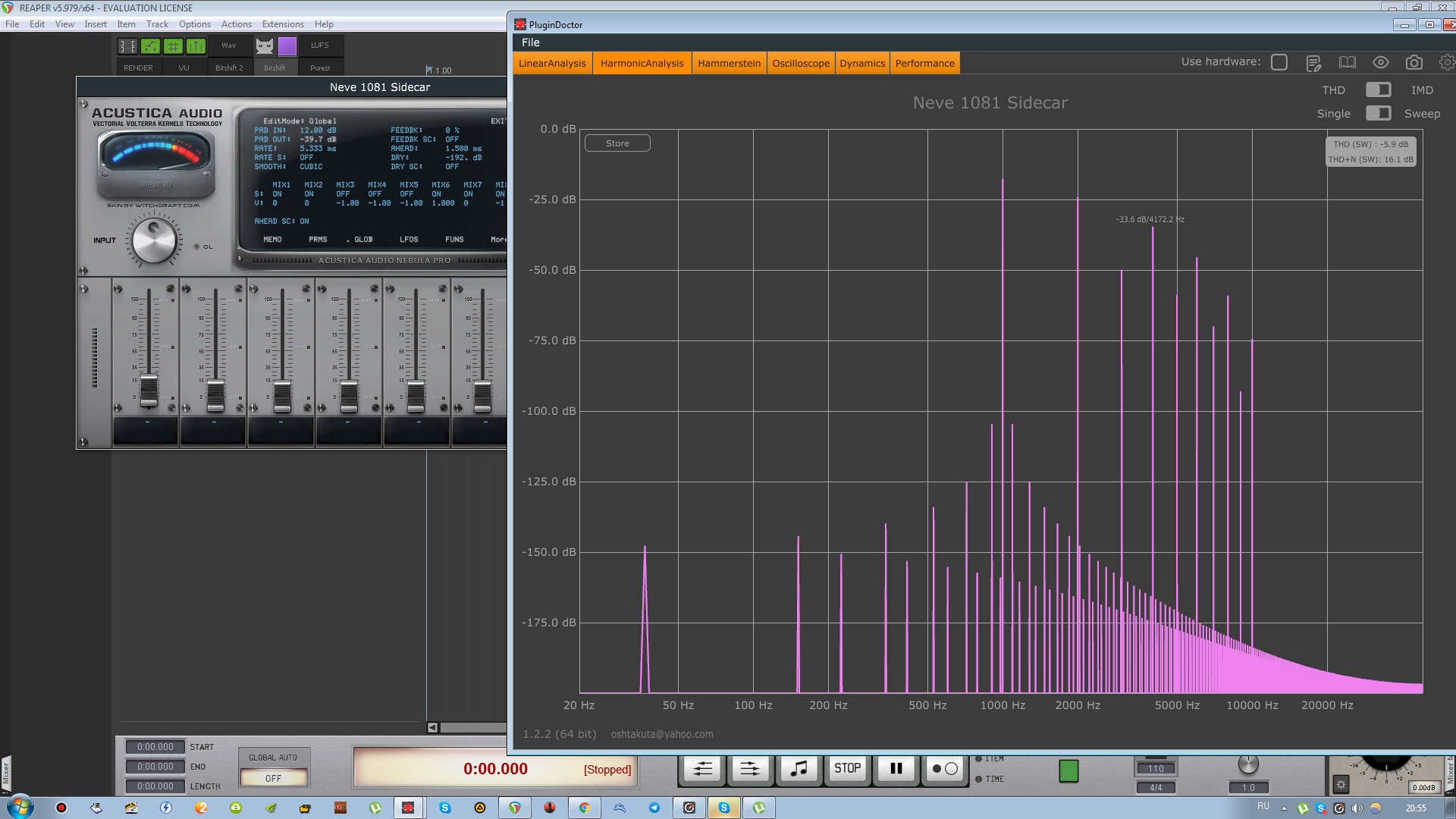Open Windows Start button
Image resolution: width=1456 pixels, height=819 pixels.
[x=20, y=807]
